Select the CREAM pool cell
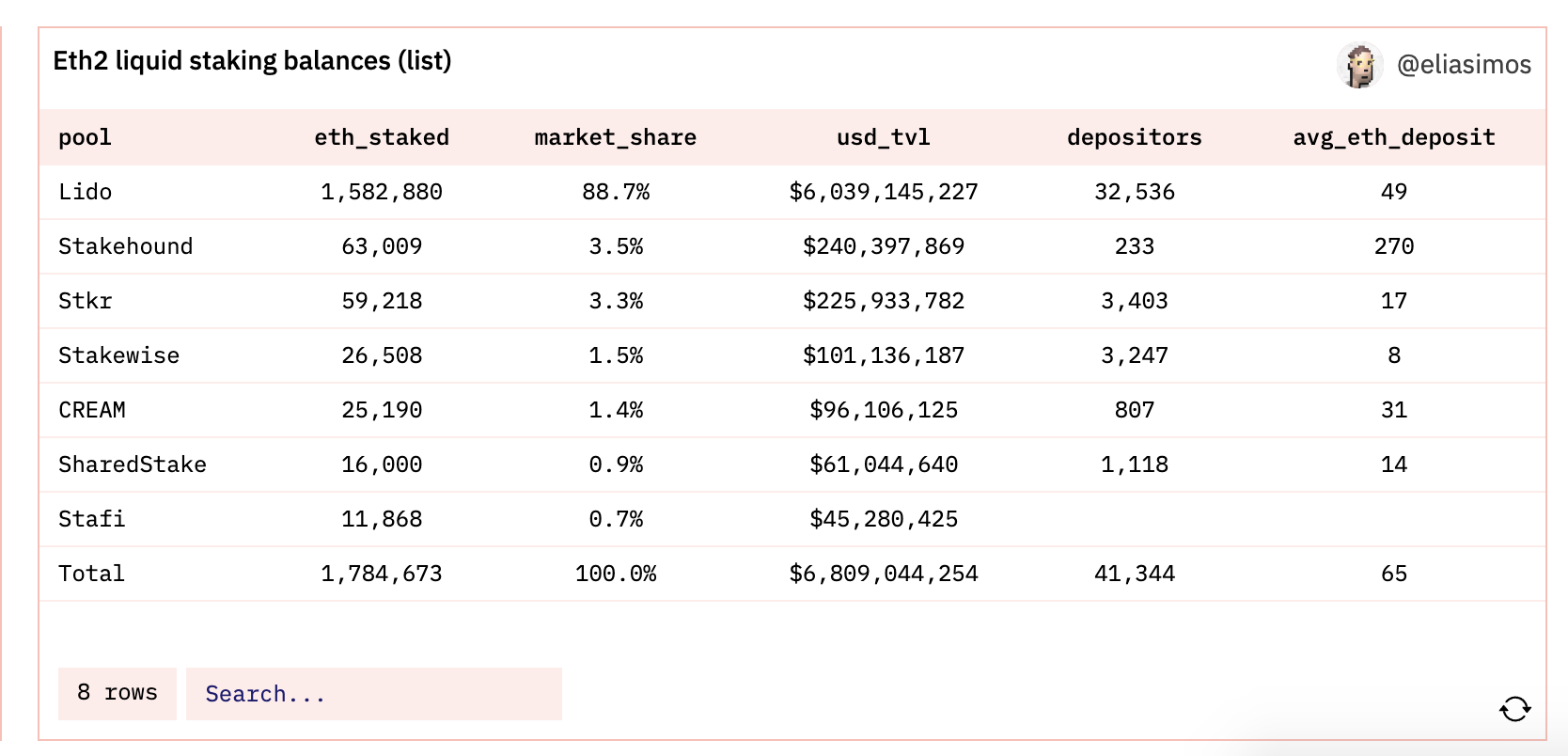This screenshot has height=756, width=1568. [x=91, y=410]
